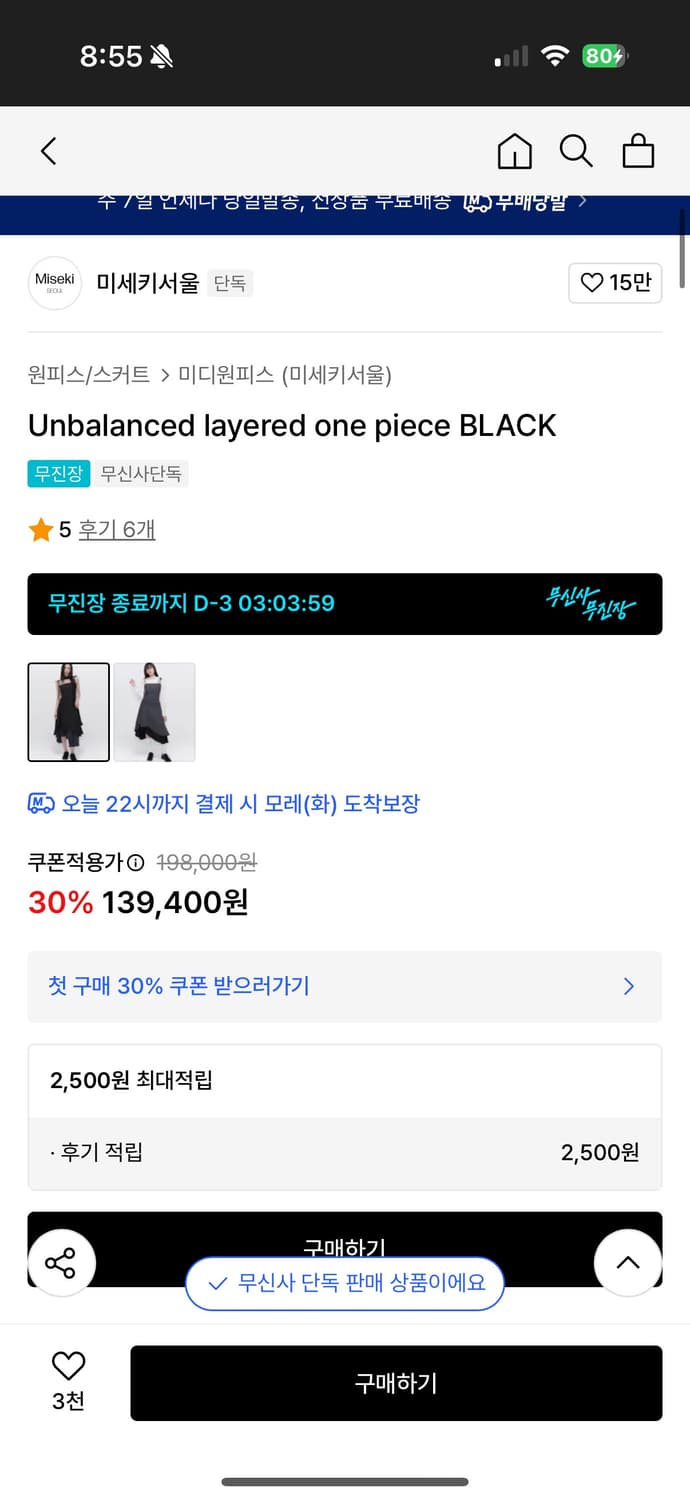Like the product using the heart above 3천

point(67,1366)
